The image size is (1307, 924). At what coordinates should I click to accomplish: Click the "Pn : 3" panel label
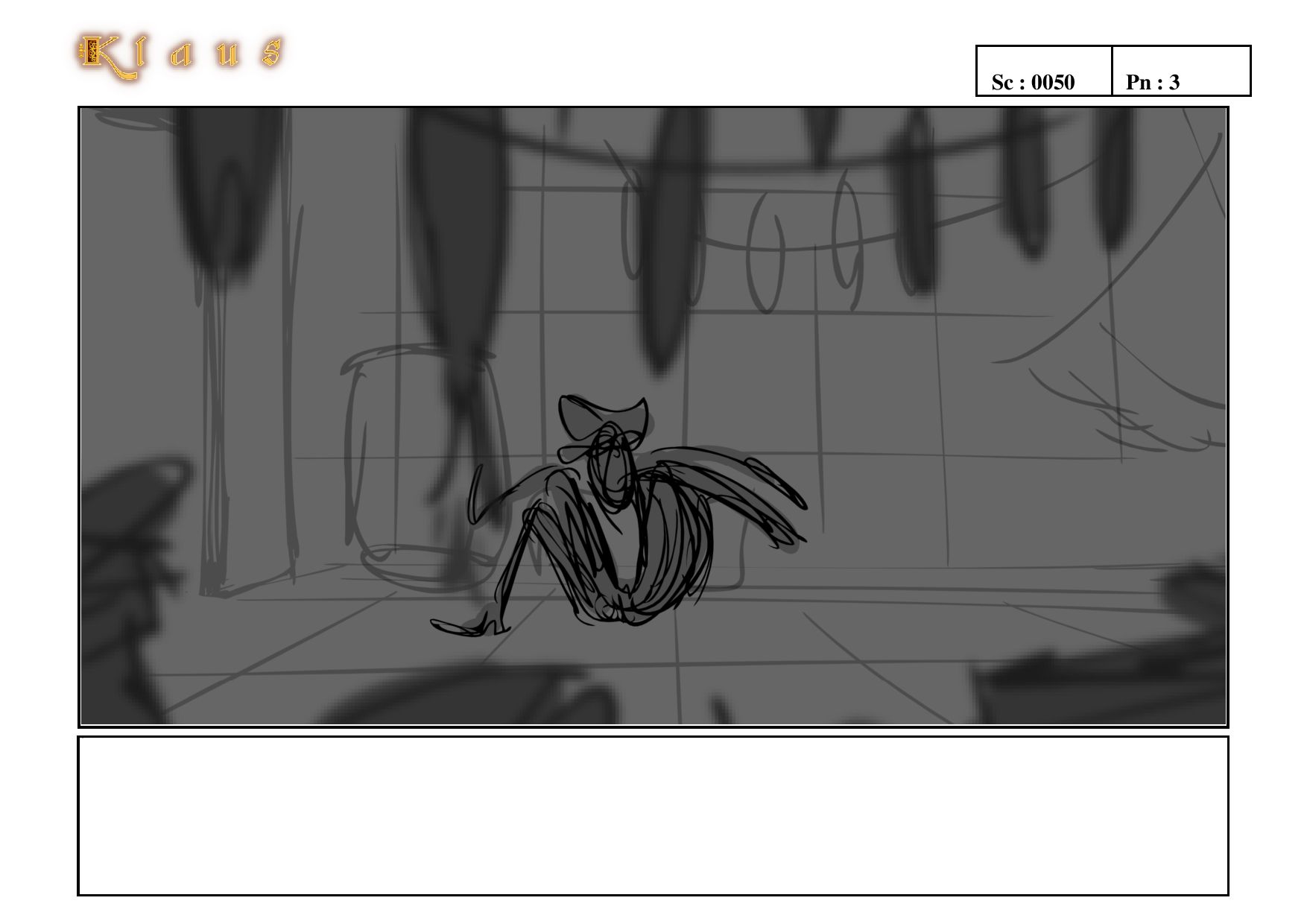pos(1153,83)
